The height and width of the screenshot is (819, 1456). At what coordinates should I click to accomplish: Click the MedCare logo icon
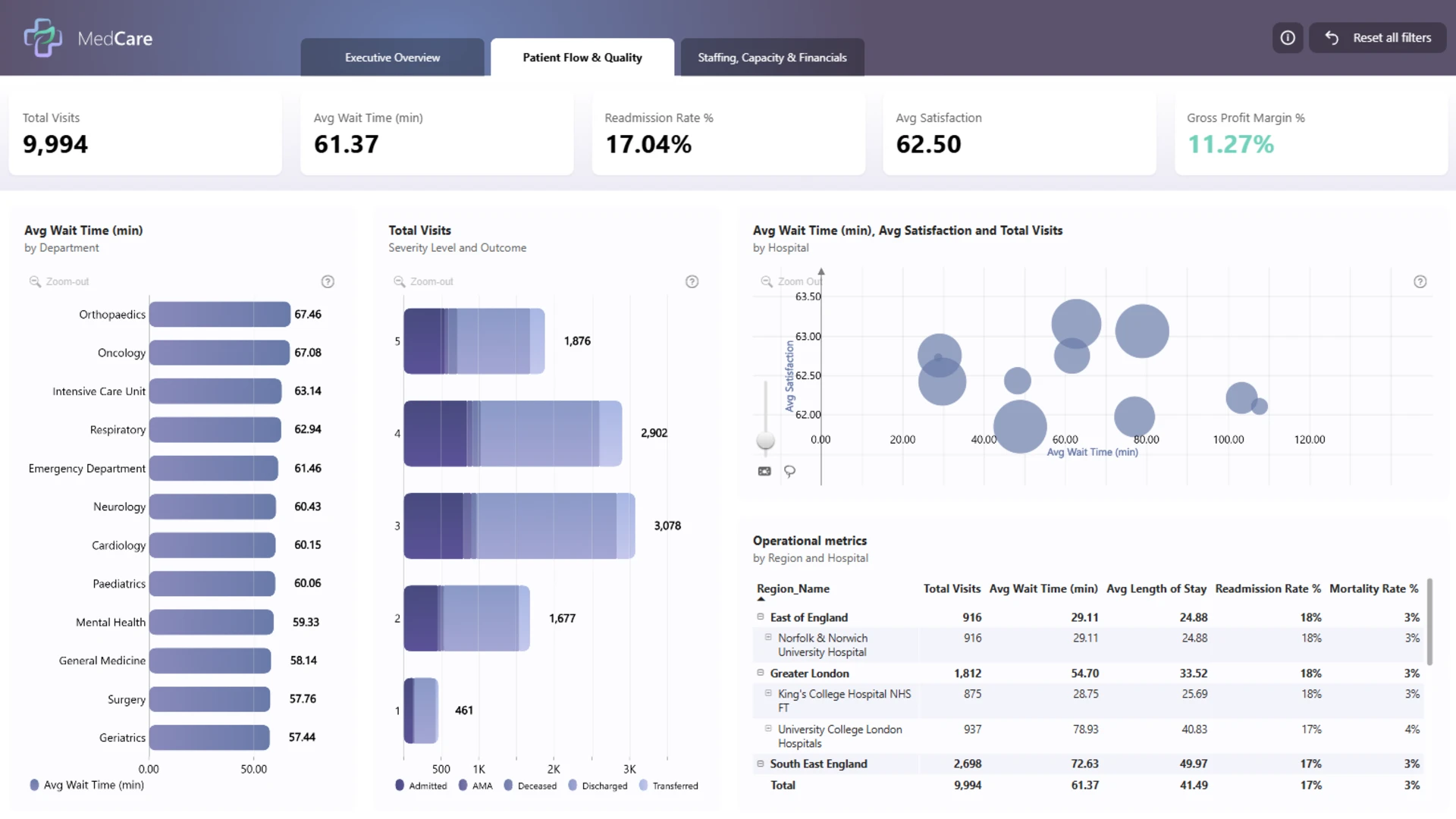coord(42,38)
